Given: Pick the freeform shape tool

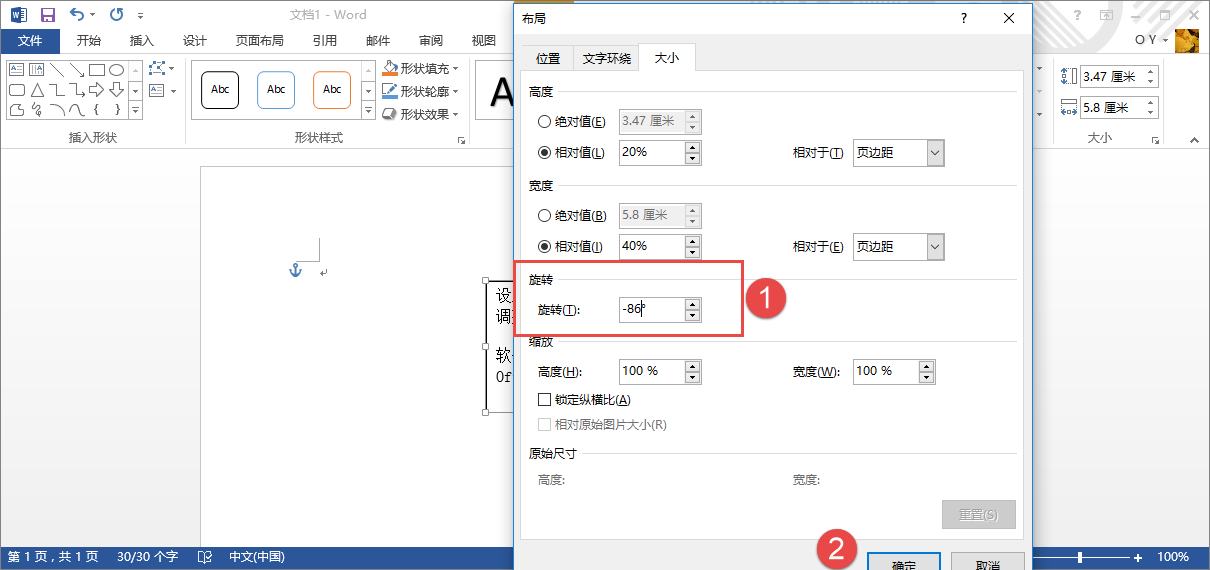Looking at the screenshot, I should pyautogui.click(x=17, y=110).
